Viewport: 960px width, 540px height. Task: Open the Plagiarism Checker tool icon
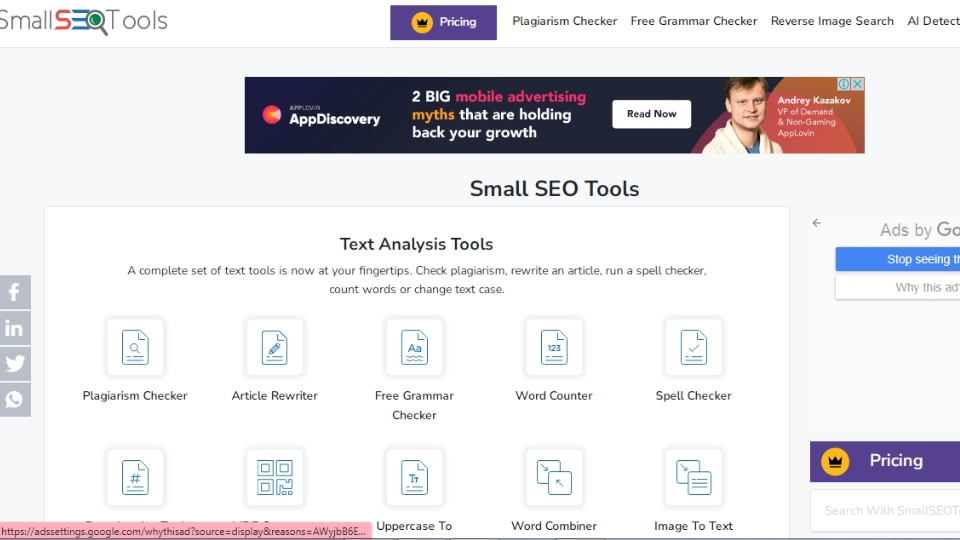click(135, 347)
